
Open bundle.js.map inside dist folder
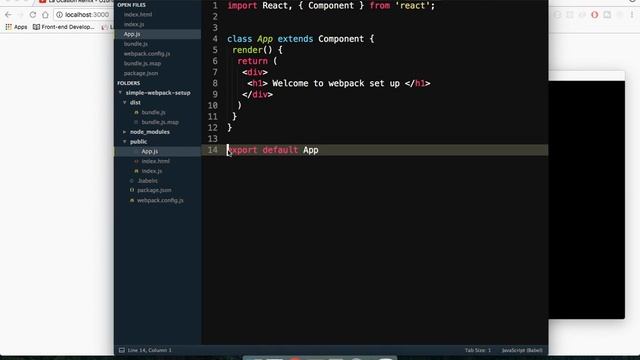(160, 122)
